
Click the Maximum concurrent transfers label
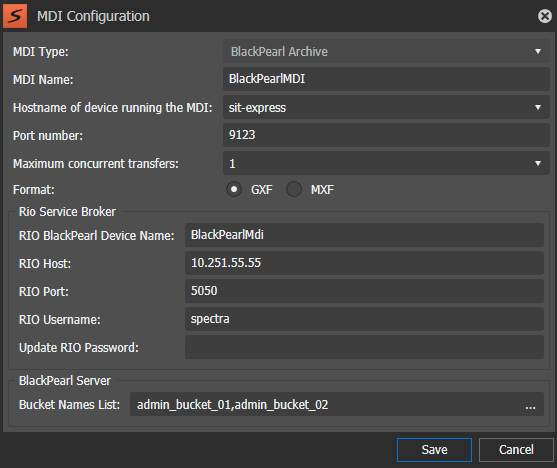(x=96, y=164)
